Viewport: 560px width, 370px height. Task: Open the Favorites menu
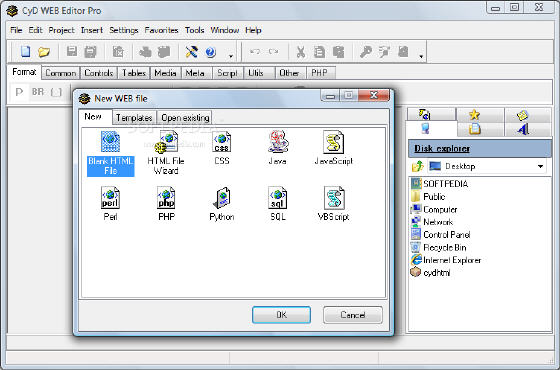[161, 30]
